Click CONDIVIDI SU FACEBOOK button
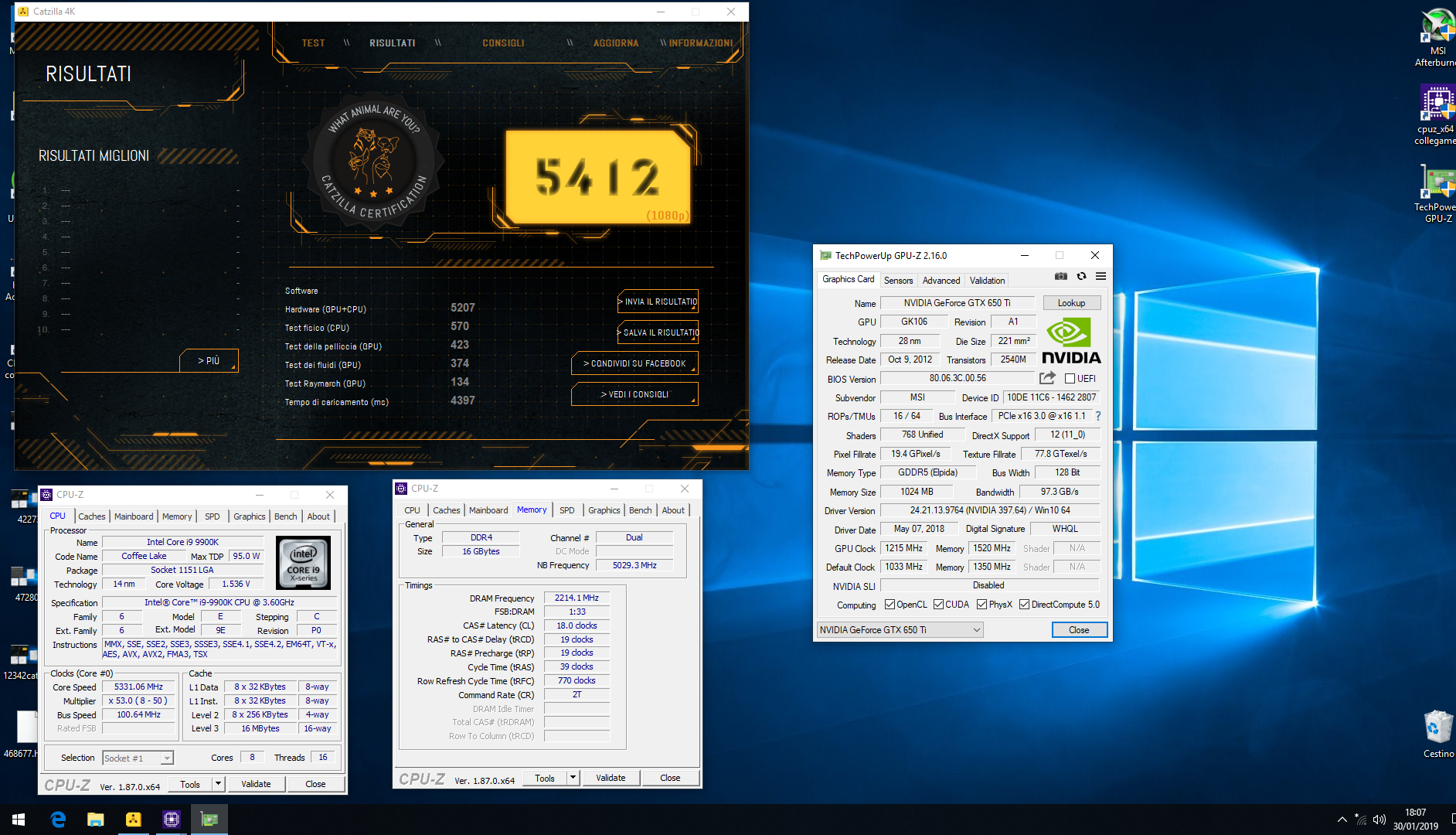This screenshot has height=835, width=1456. click(x=634, y=363)
